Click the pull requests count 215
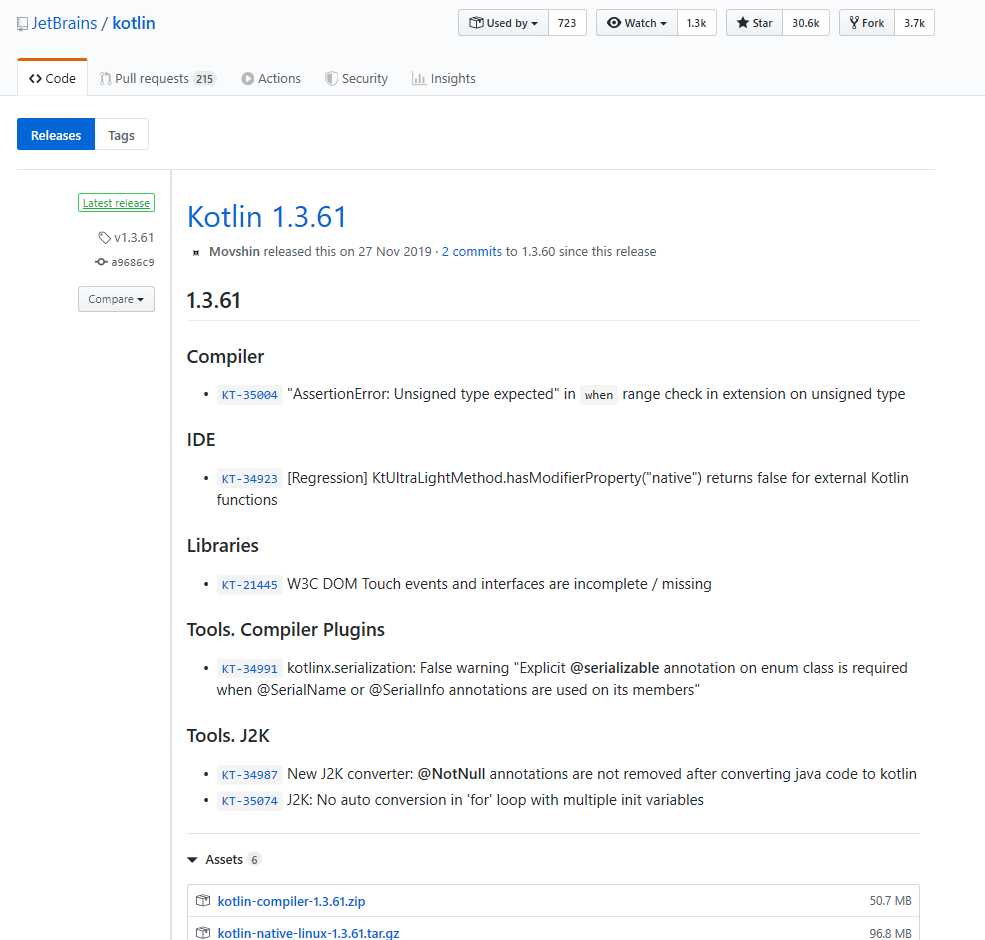Viewport: 985px width, 940px height. pyautogui.click(x=204, y=79)
